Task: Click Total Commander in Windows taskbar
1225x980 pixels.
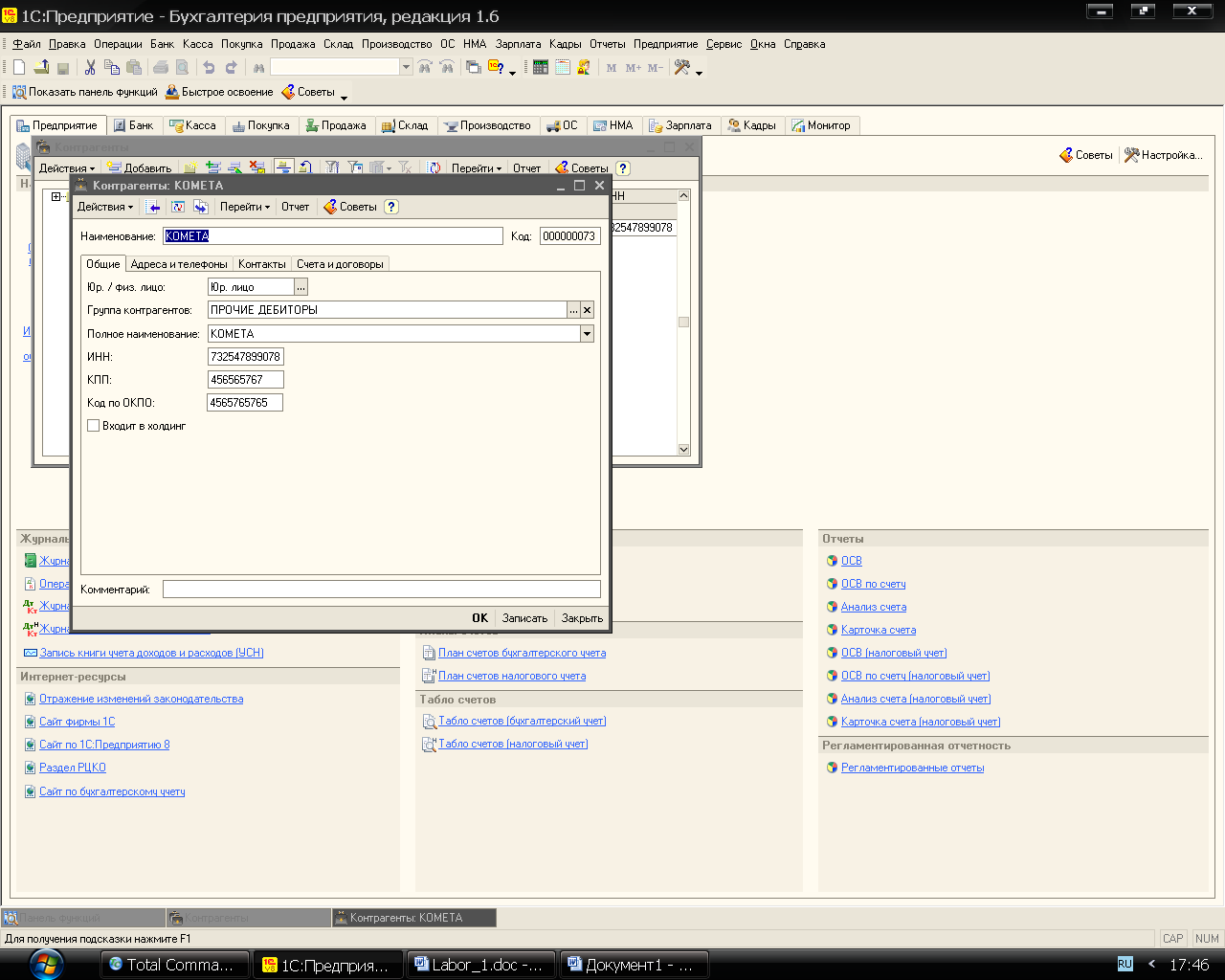Action: (x=175, y=965)
